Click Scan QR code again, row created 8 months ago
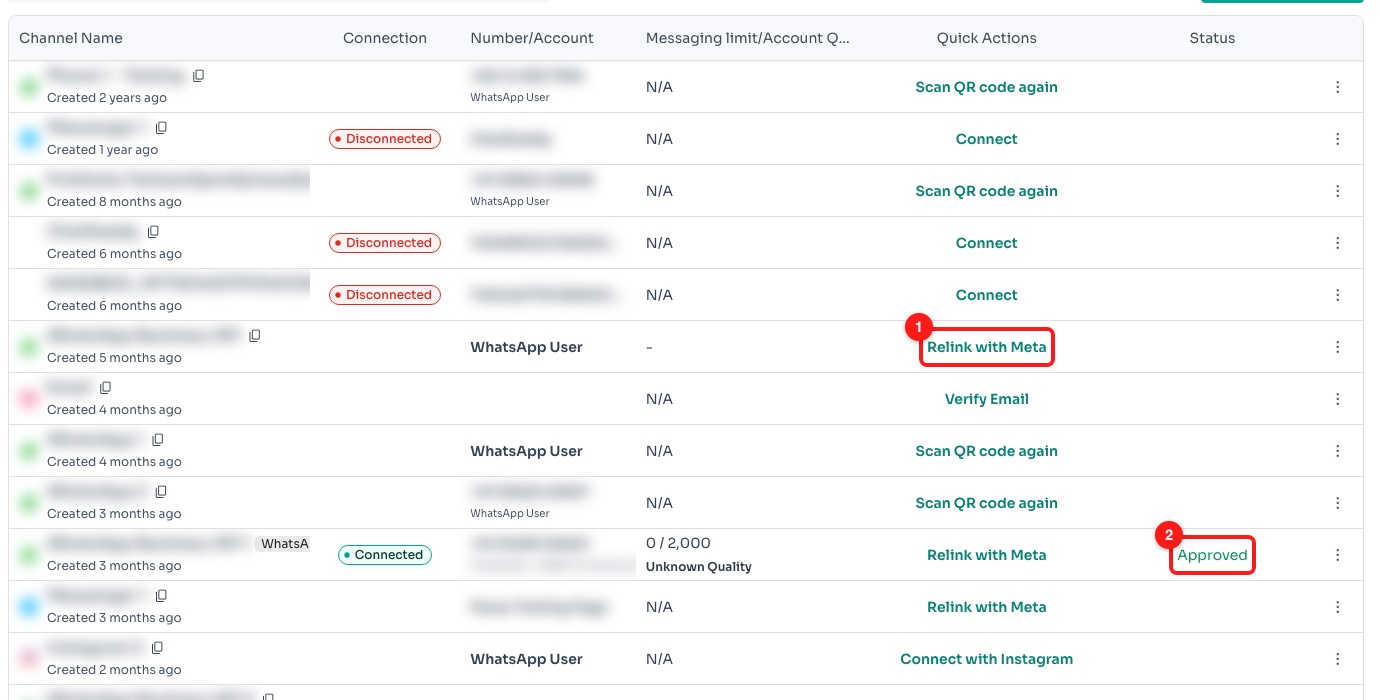1380x700 pixels. point(986,191)
